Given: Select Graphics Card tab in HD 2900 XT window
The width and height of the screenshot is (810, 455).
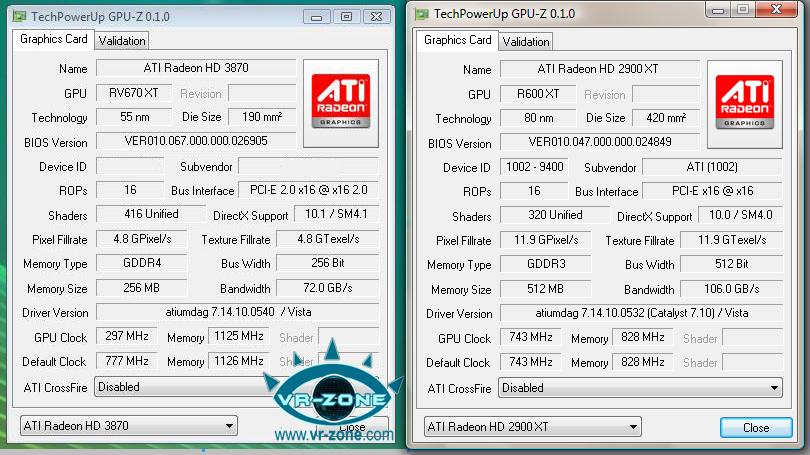Looking at the screenshot, I should (x=458, y=40).
